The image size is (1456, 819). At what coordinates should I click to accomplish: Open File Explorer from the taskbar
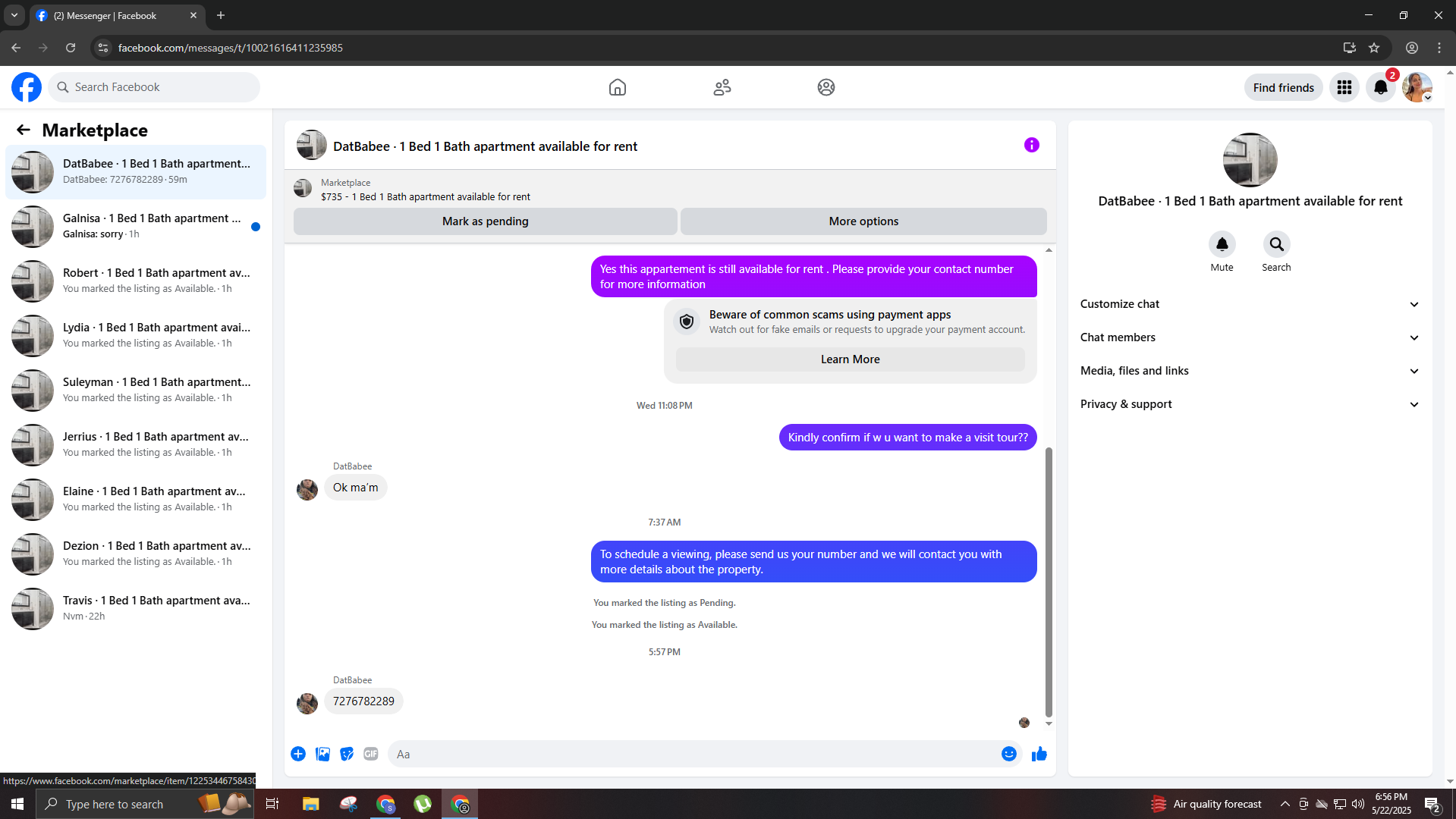pyautogui.click(x=310, y=804)
